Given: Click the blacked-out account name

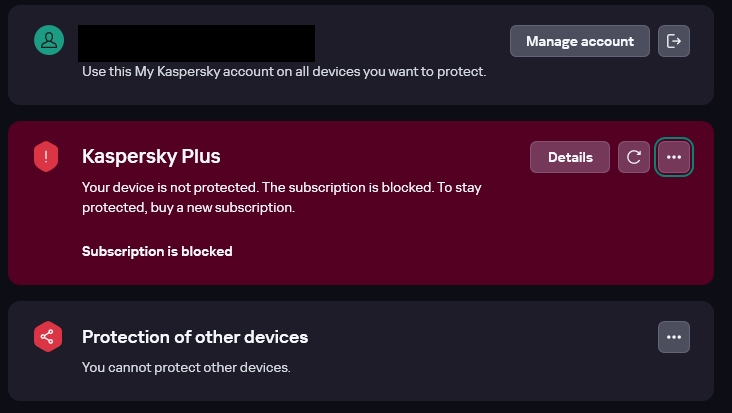Looking at the screenshot, I should (x=196, y=42).
